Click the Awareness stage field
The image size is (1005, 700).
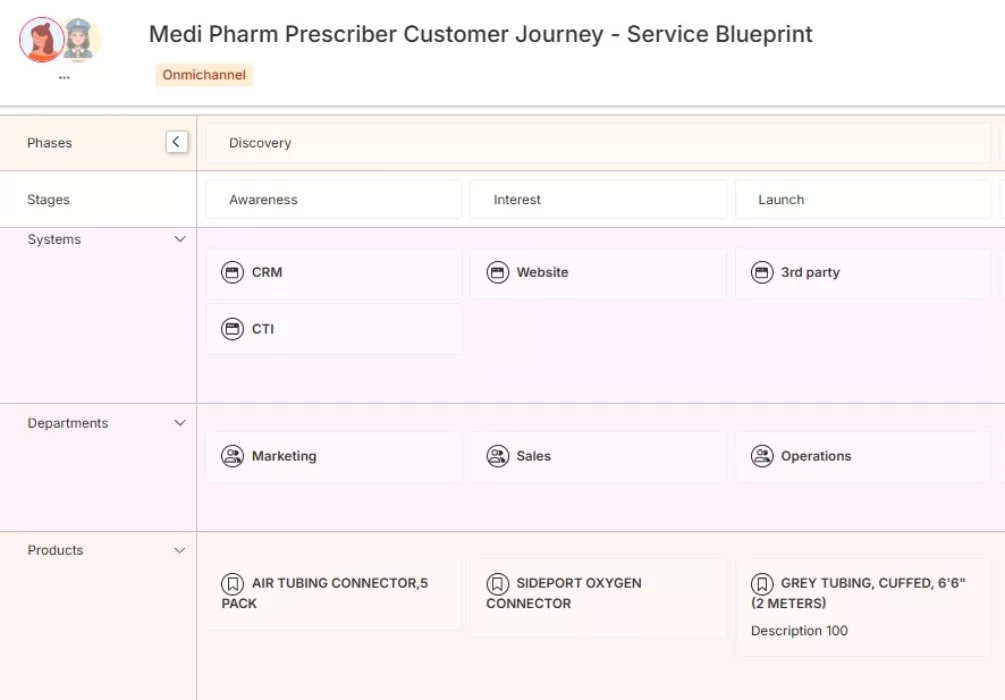click(x=334, y=199)
